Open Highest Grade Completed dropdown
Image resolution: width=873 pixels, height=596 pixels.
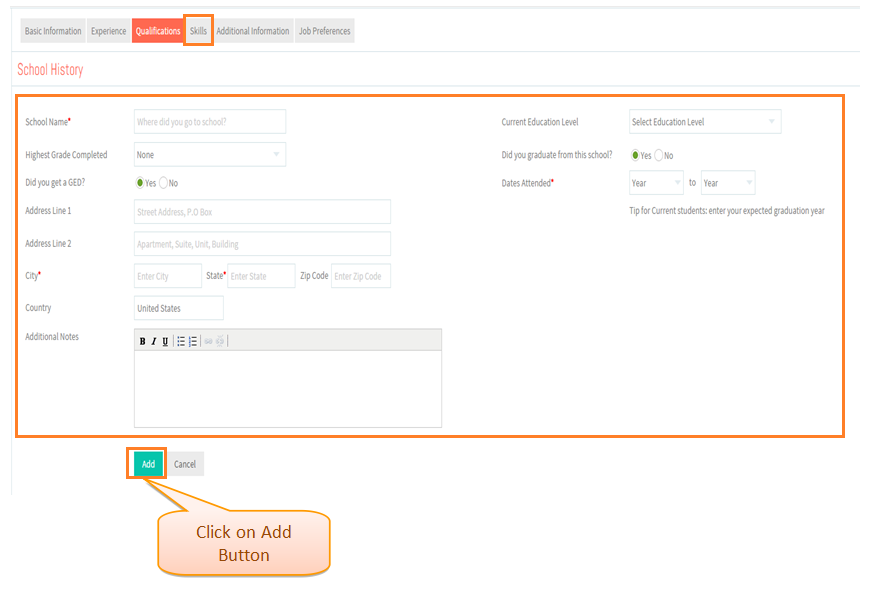tap(210, 154)
